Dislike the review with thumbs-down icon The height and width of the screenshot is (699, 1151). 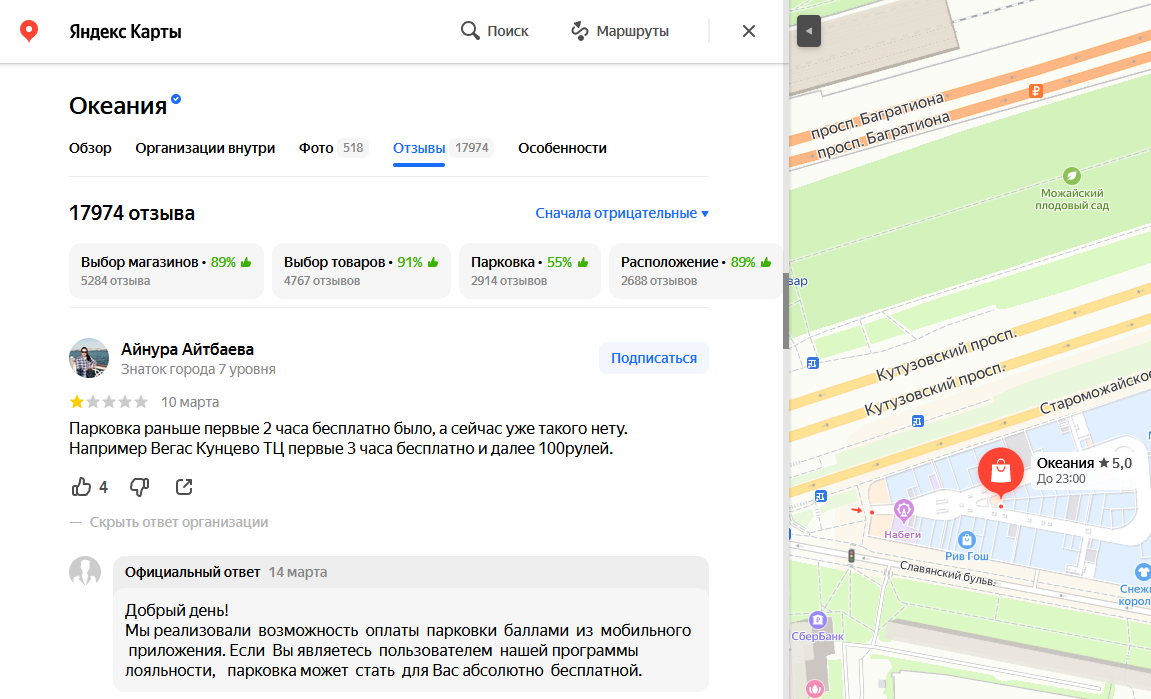[139, 487]
